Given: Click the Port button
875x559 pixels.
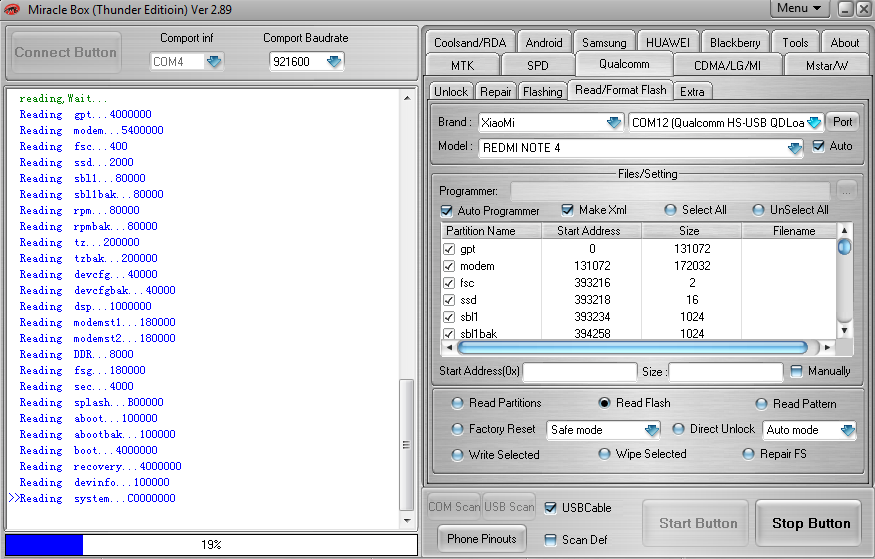Looking at the screenshot, I should [842, 122].
